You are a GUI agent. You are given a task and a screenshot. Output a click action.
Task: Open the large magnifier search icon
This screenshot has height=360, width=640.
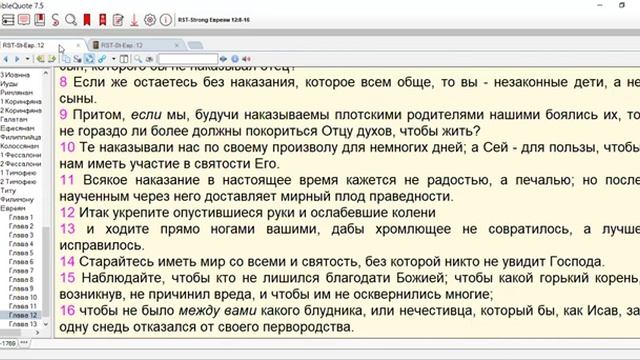71,20
